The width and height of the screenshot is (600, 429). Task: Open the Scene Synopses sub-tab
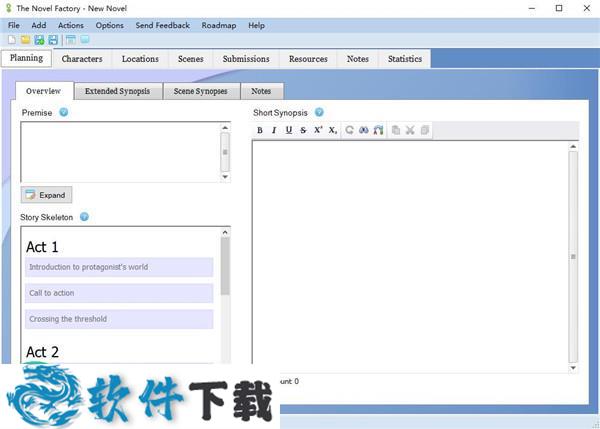pyautogui.click(x=201, y=91)
